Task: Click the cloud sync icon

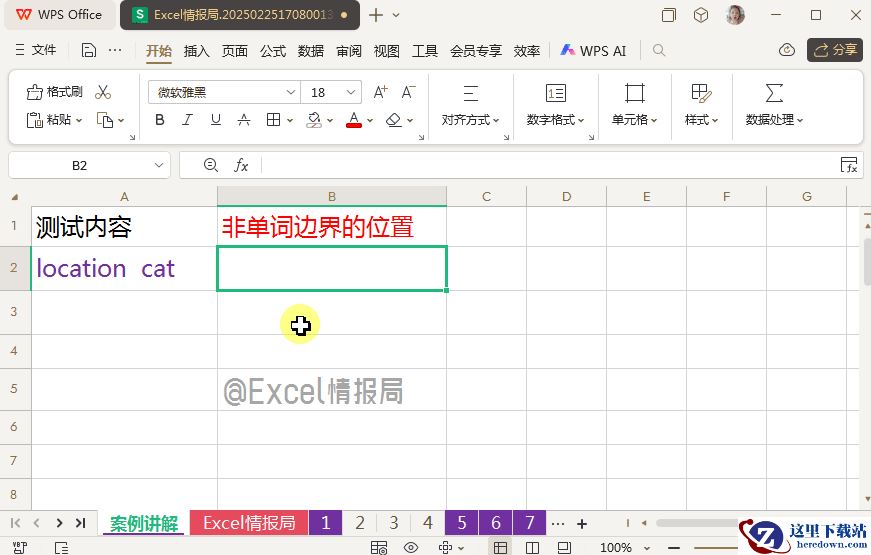Action: tap(787, 50)
